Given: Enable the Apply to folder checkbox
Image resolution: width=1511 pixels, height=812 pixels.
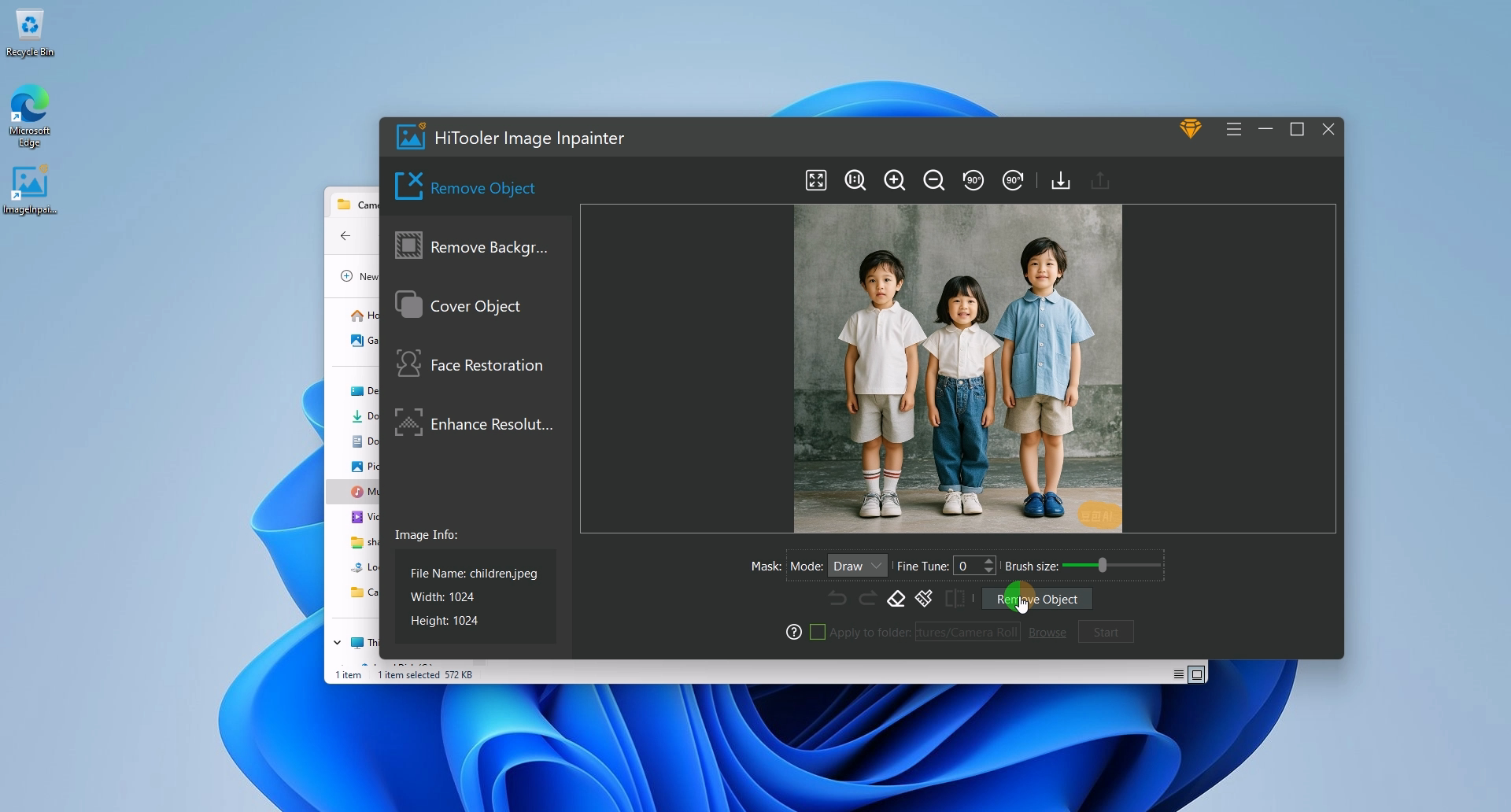Looking at the screenshot, I should (x=818, y=632).
